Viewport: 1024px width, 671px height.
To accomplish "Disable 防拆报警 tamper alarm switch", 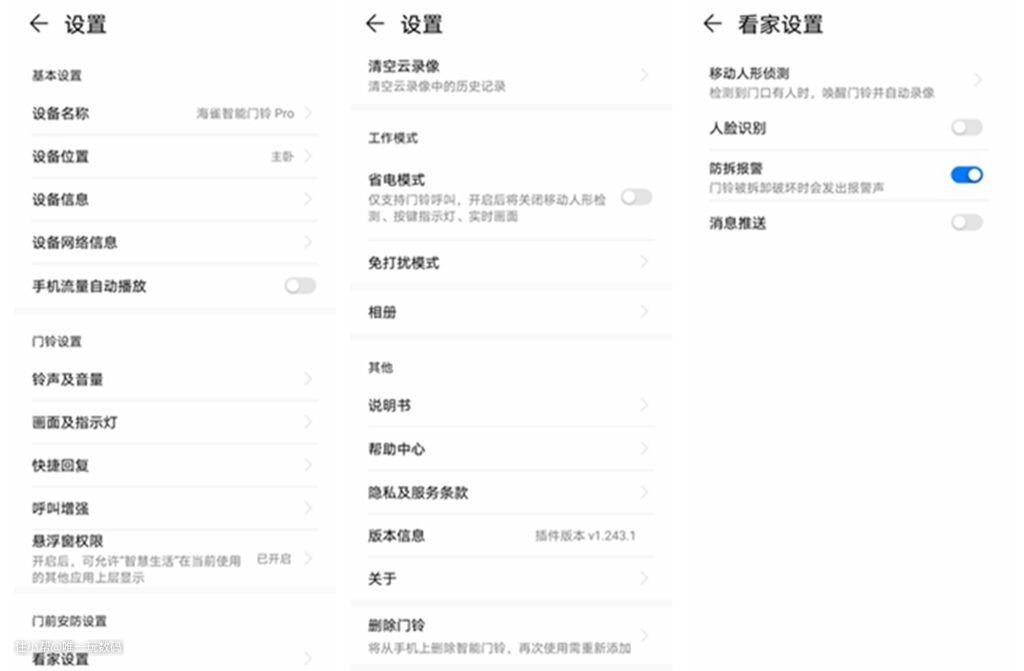I will [966, 175].
